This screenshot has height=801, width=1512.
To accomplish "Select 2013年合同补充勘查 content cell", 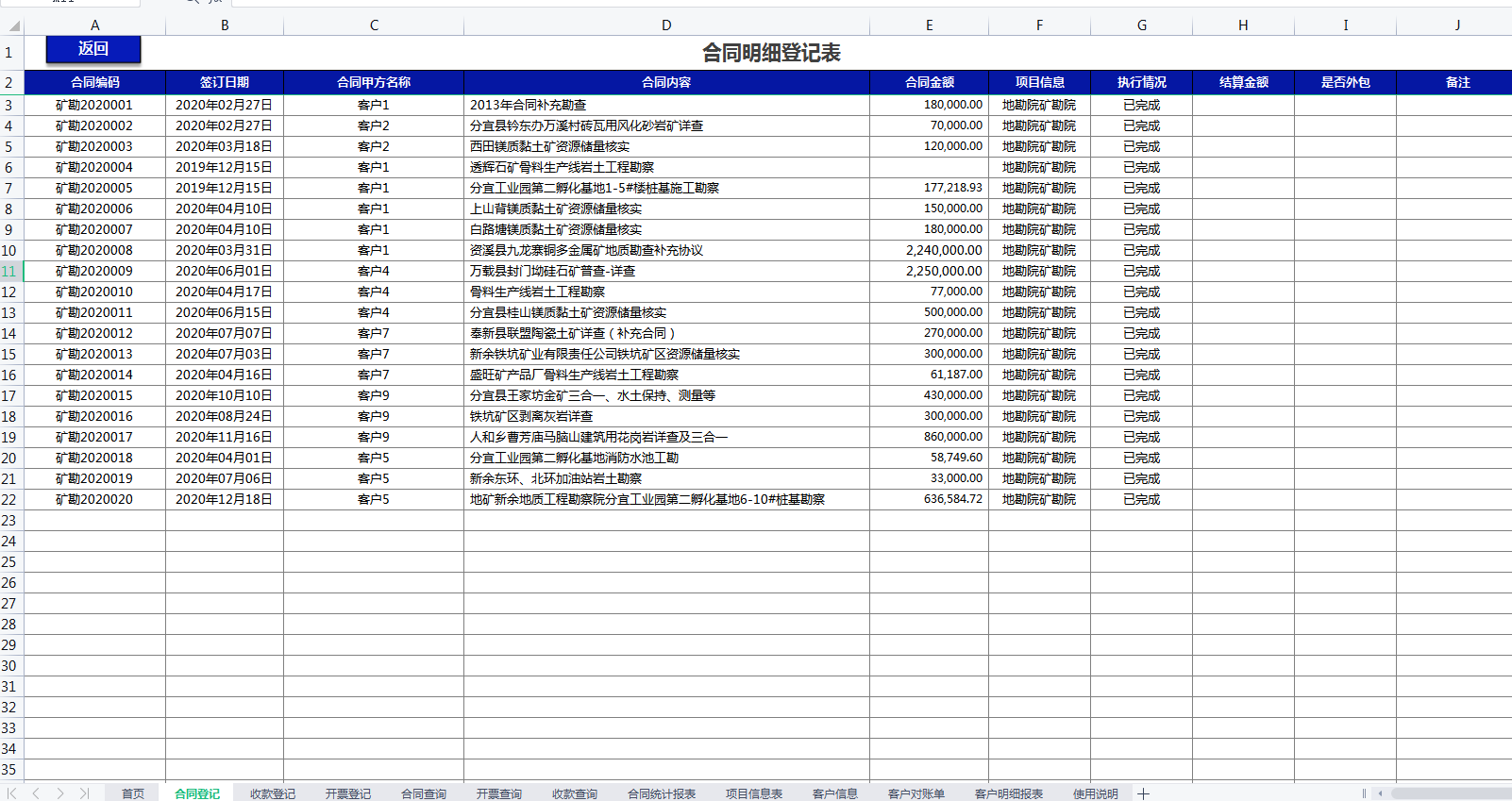I will coord(666,105).
